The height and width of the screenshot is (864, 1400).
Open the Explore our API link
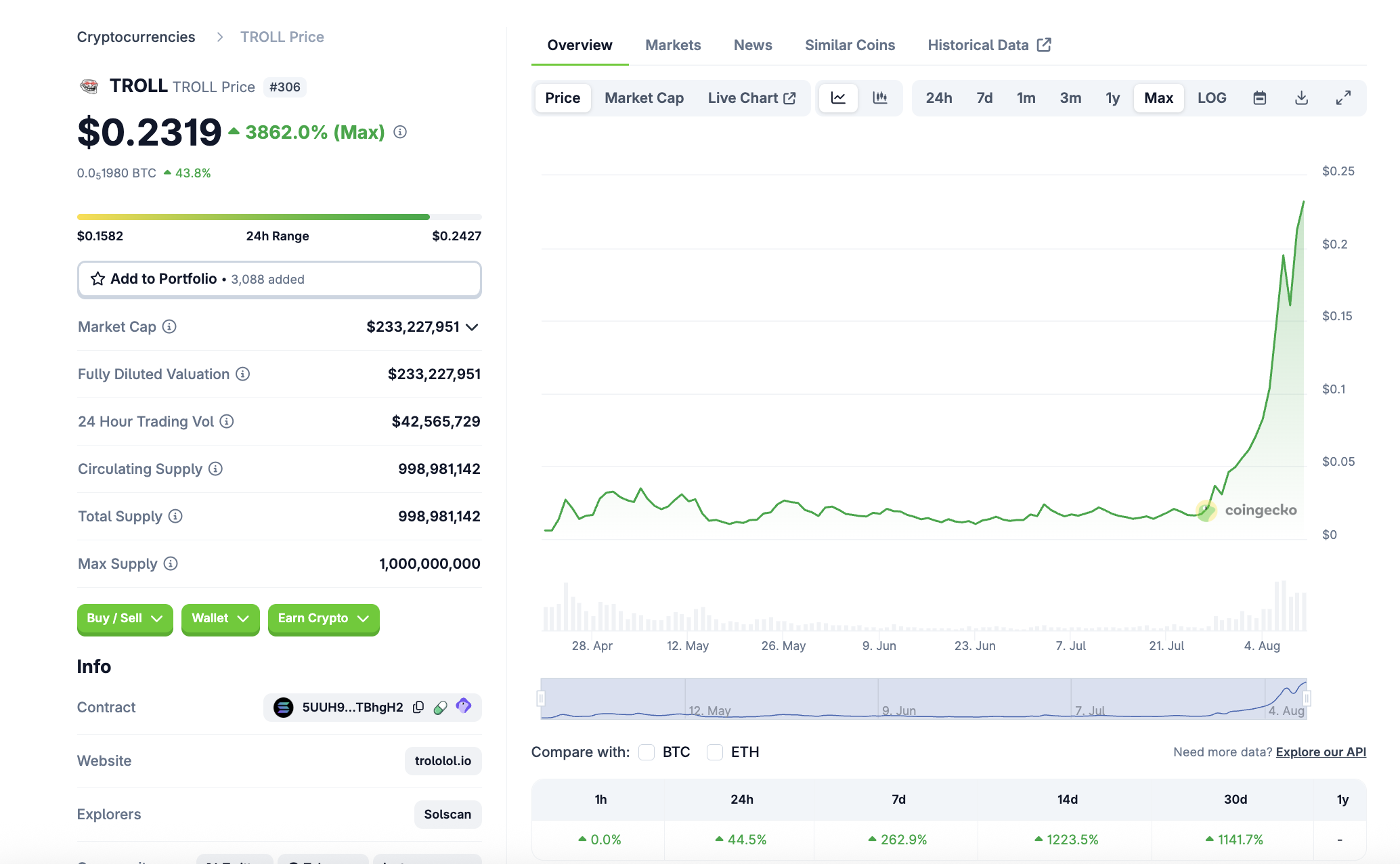1320,752
